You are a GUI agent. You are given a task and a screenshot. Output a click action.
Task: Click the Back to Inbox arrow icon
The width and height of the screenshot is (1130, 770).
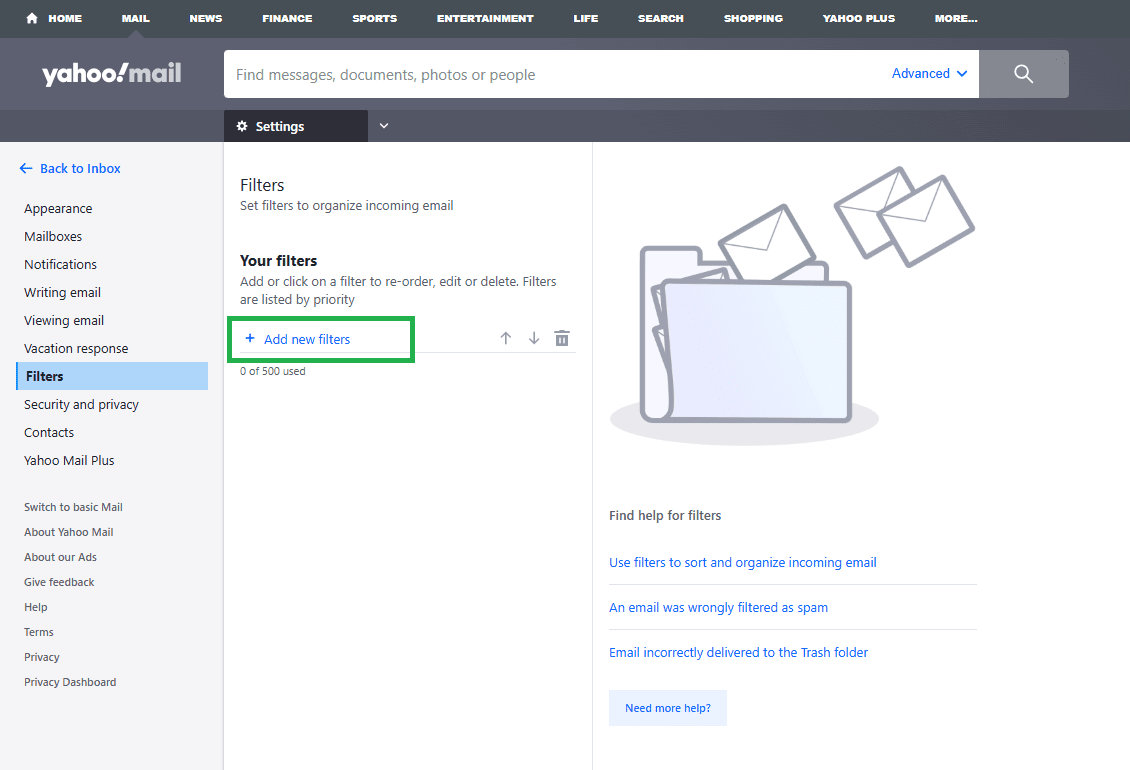coord(26,168)
